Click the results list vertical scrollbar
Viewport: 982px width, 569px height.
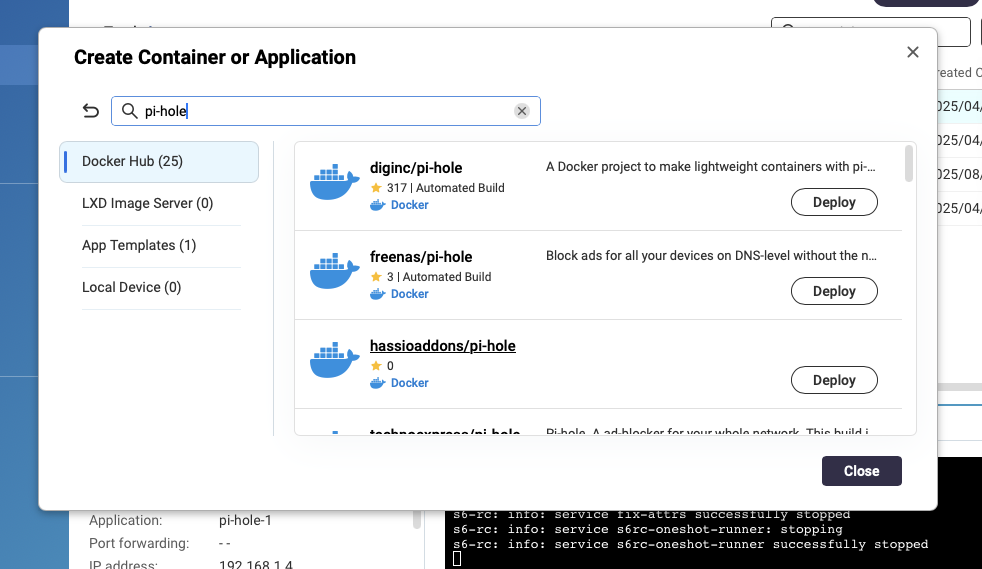(909, 164)
